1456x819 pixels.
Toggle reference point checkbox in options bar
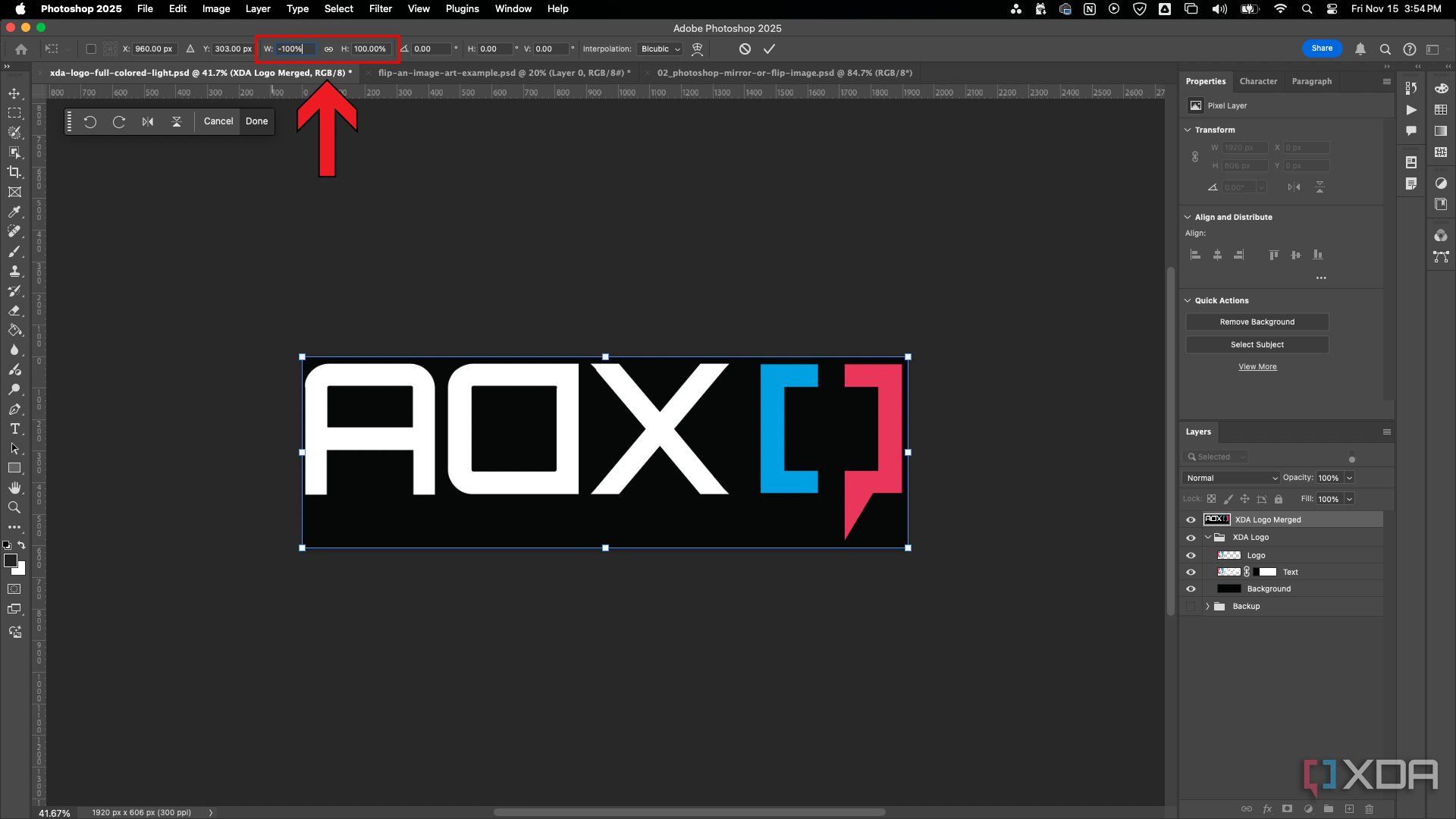coord(91,49)
